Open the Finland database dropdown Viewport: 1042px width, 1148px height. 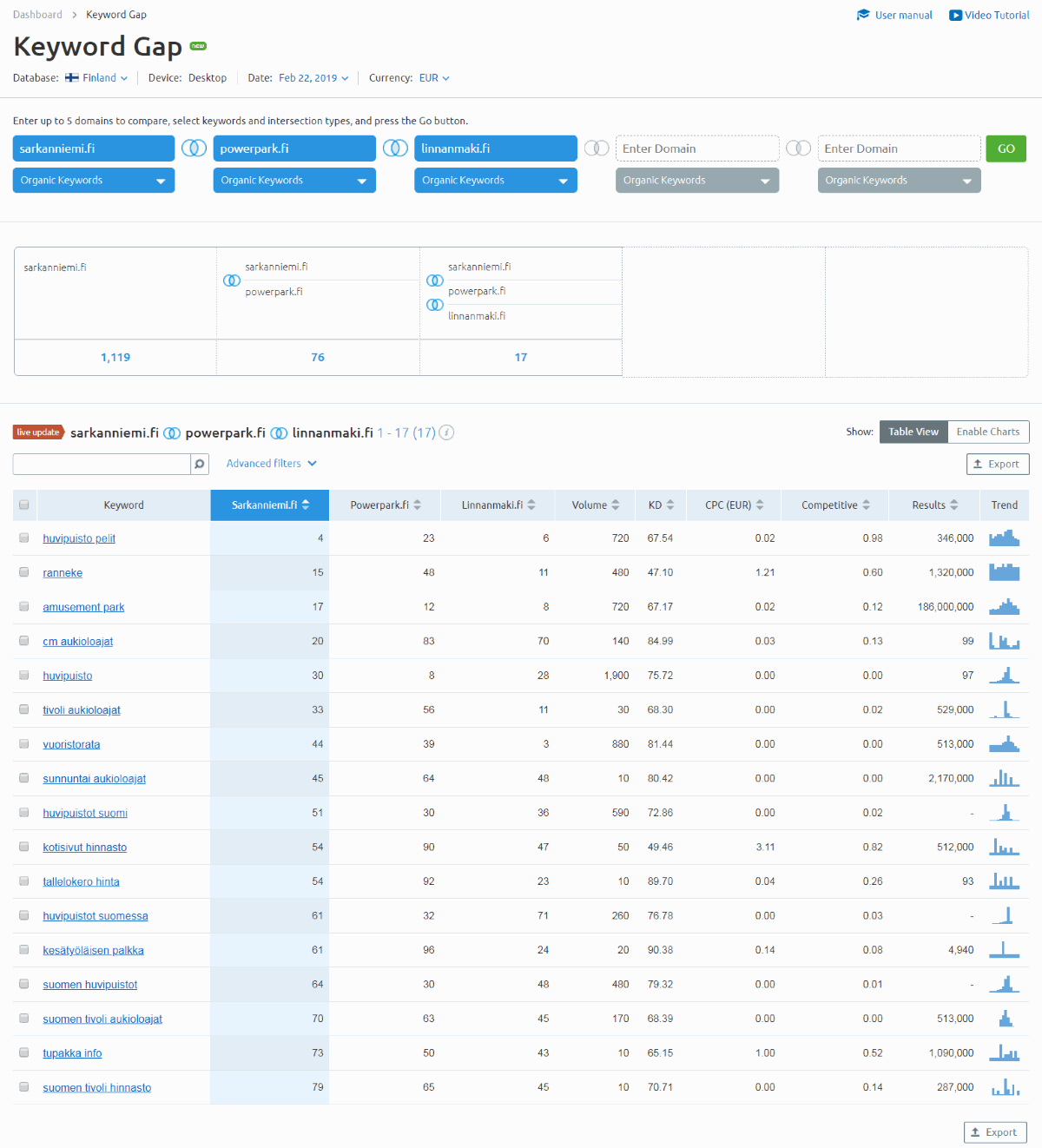click(97, 78)
